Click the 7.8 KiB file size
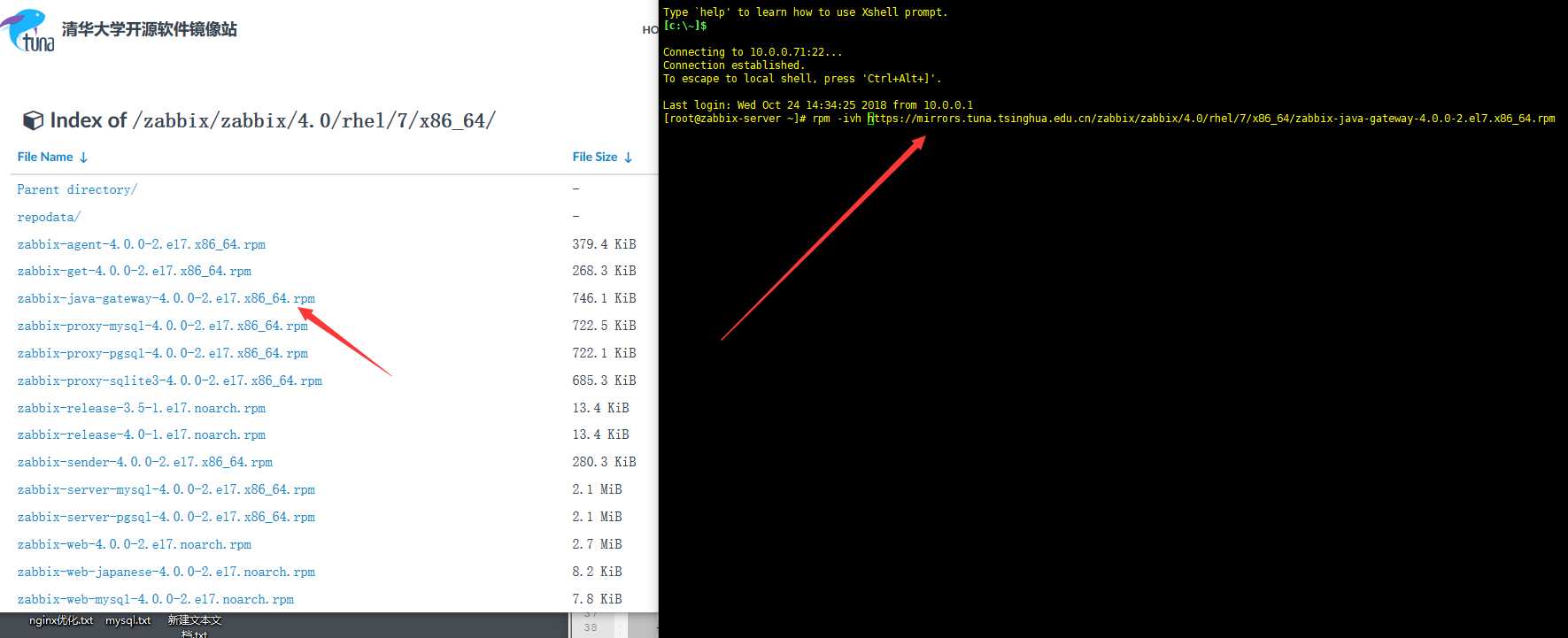 [x=597, y=599]
